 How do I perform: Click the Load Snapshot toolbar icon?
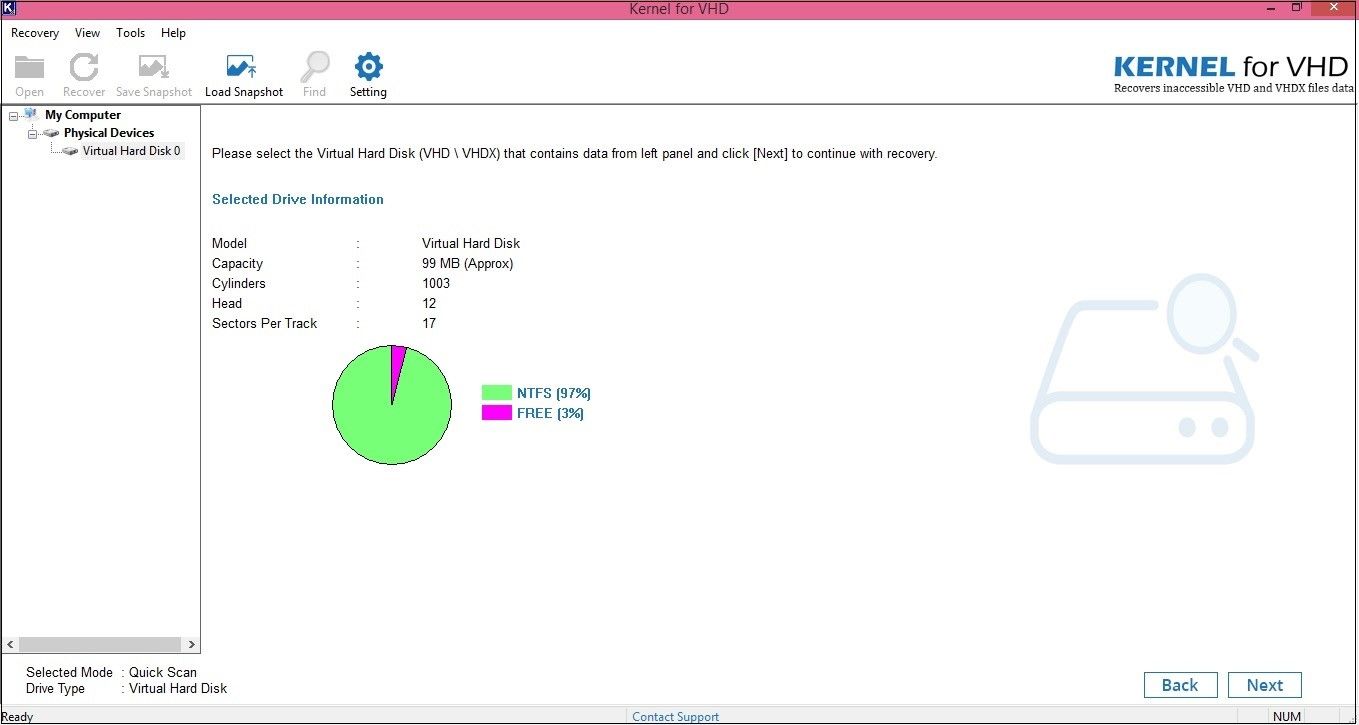click(x=243, y=67)
